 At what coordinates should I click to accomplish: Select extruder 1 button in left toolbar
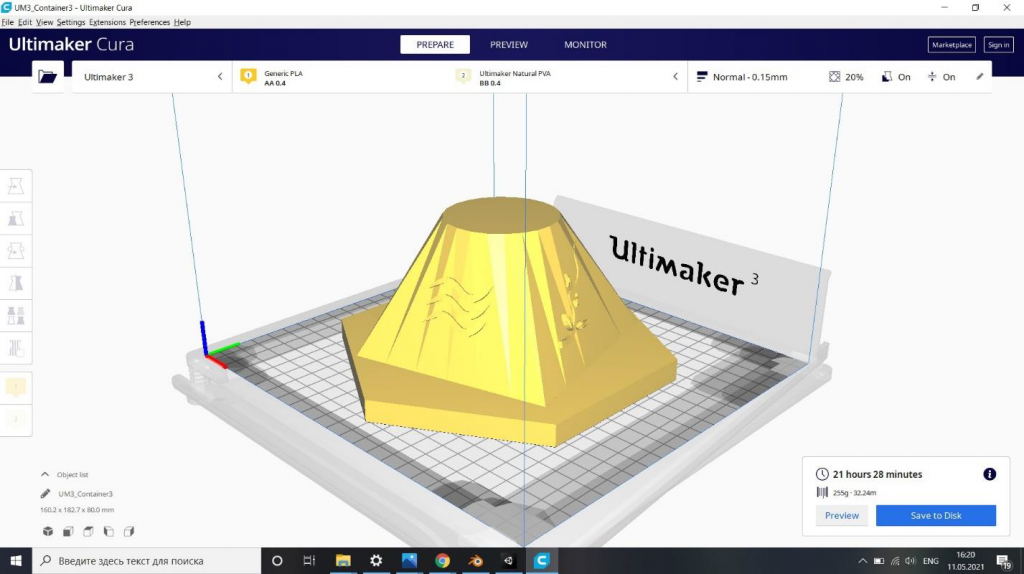(16, 387)
